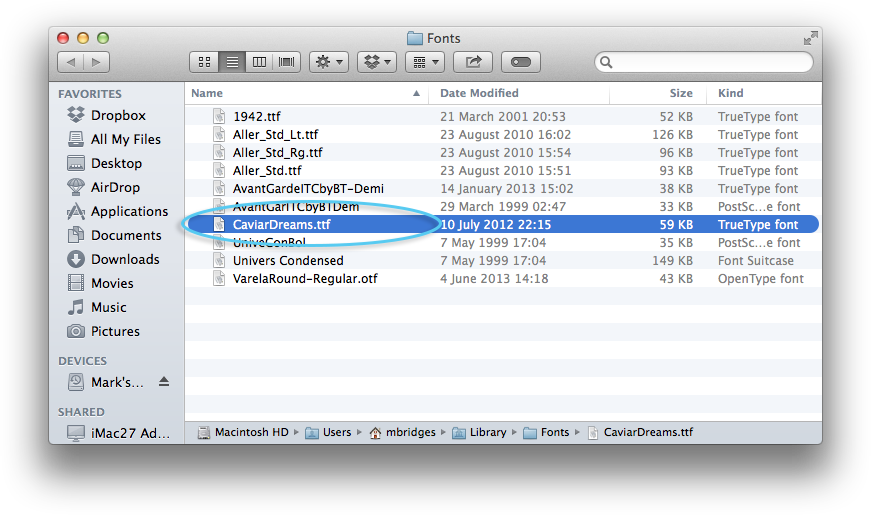Screen dimensions: 871x515
Task: Click Macintosh HD in the path bar
Action: [244, 432]
